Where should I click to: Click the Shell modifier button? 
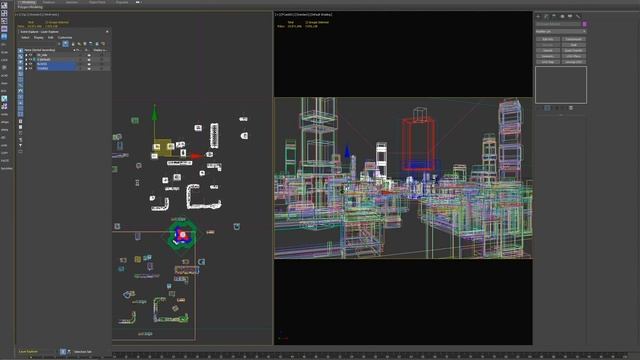tap(574, 45)
